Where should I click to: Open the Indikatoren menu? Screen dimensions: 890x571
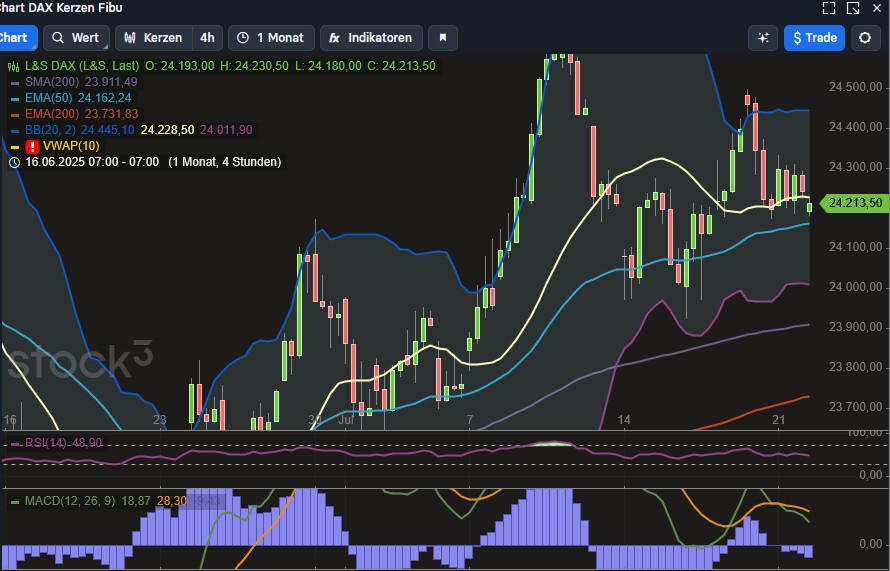[x=371, y=38]
